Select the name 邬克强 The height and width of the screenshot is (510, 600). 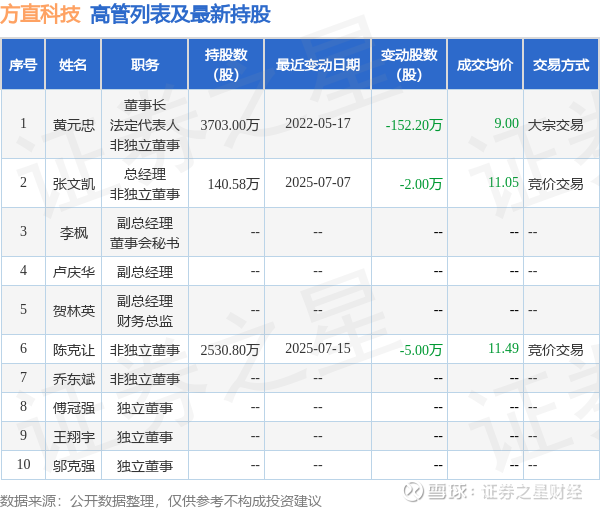[73, 466]
